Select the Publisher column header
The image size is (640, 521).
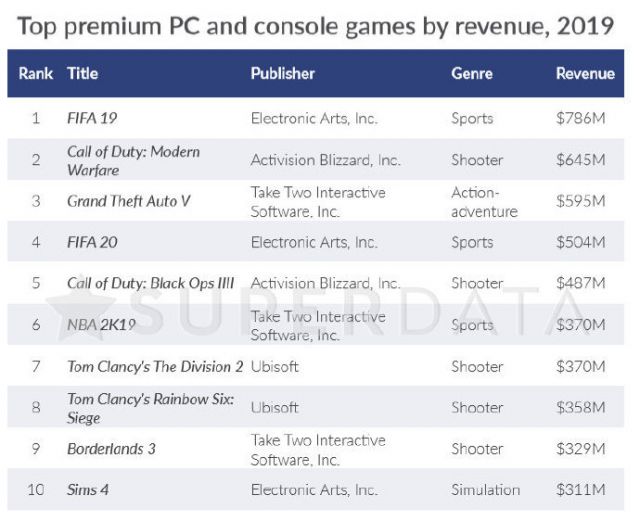click(x=283, y=74)
